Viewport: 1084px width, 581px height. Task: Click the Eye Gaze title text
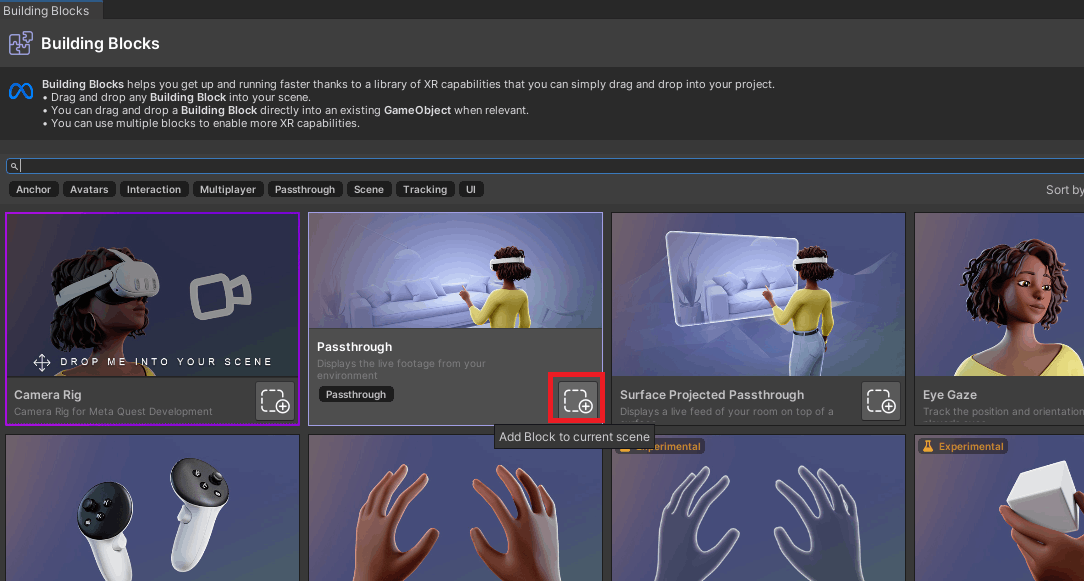950,395
